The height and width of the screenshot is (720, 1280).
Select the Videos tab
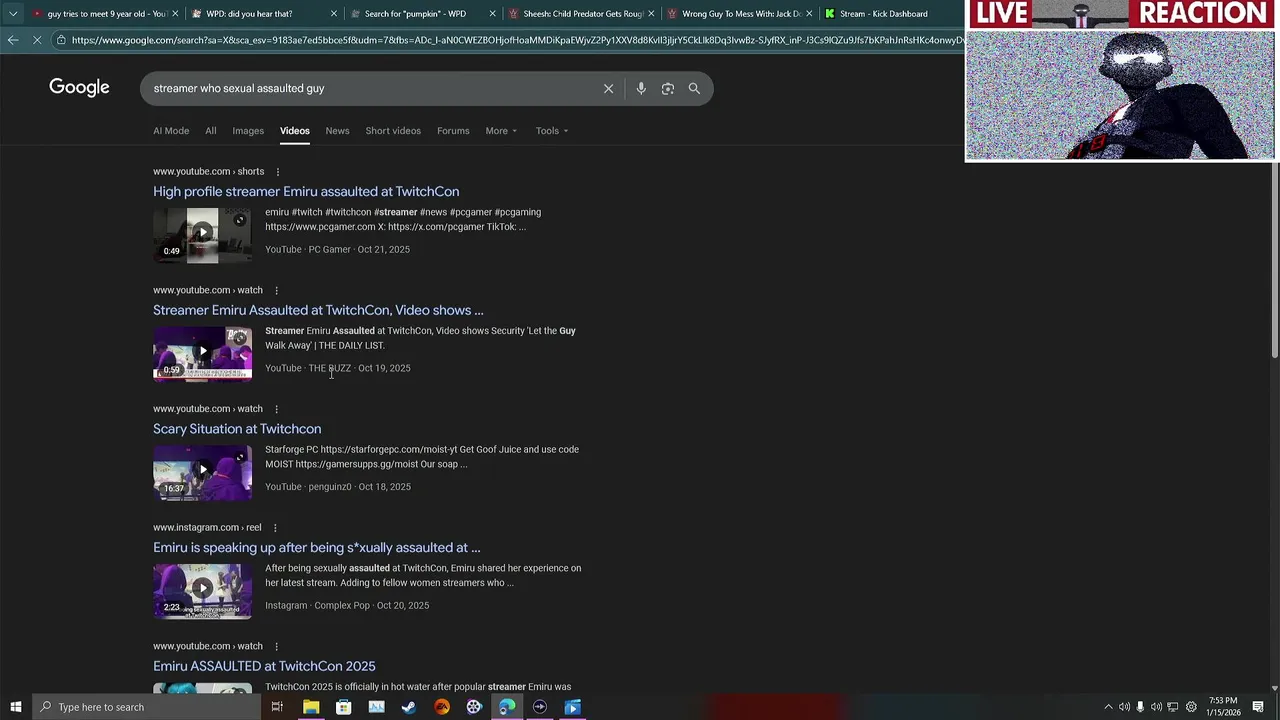coord(295,131)
